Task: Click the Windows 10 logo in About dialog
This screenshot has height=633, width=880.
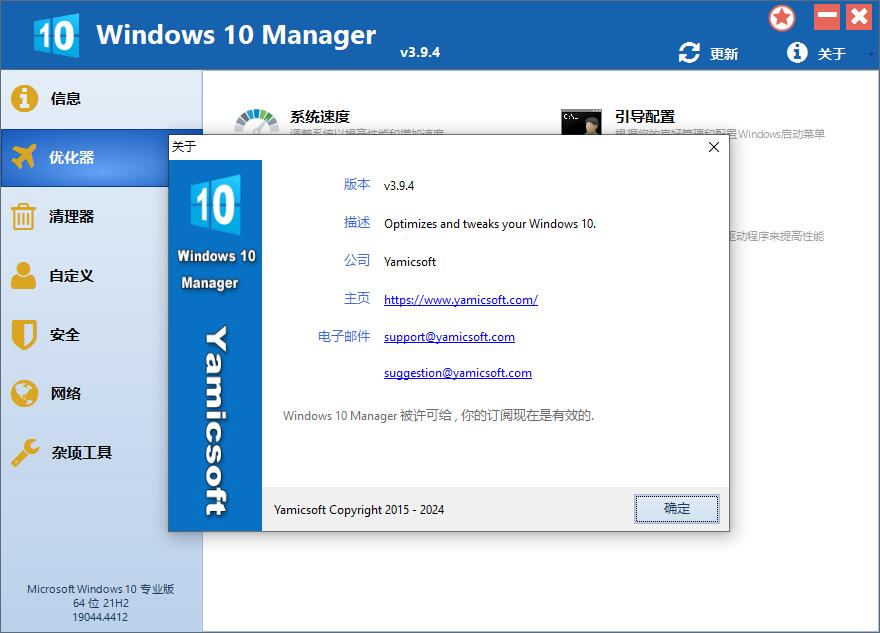Action: coord(216,204)
